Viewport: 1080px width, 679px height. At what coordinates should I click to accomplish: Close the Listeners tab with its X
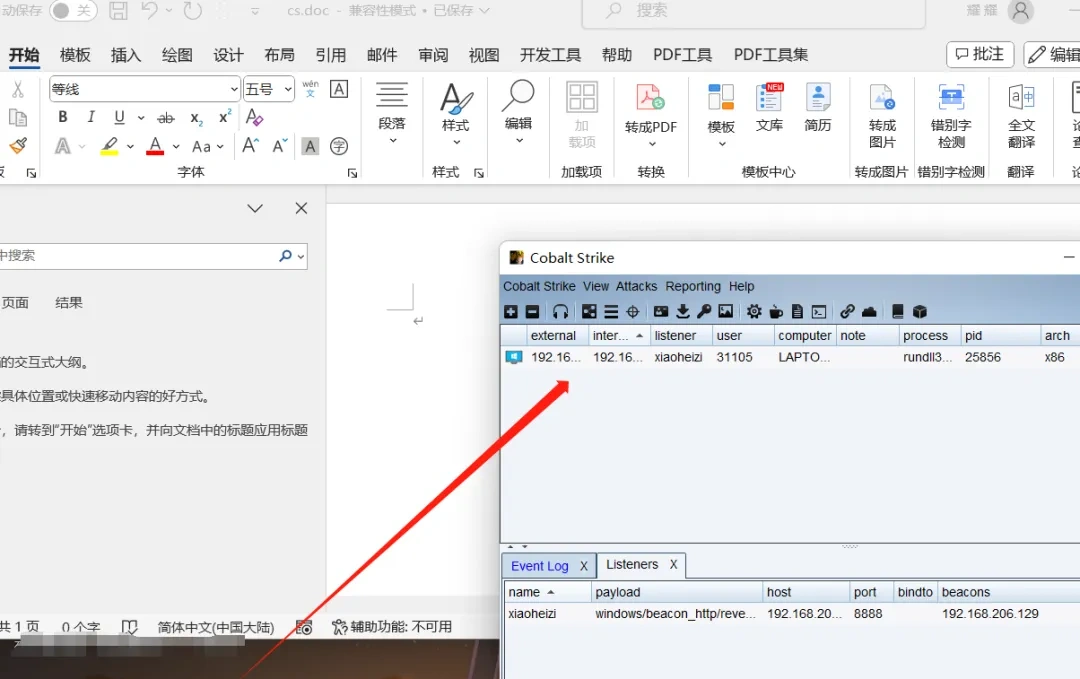(x=674, y=565)
